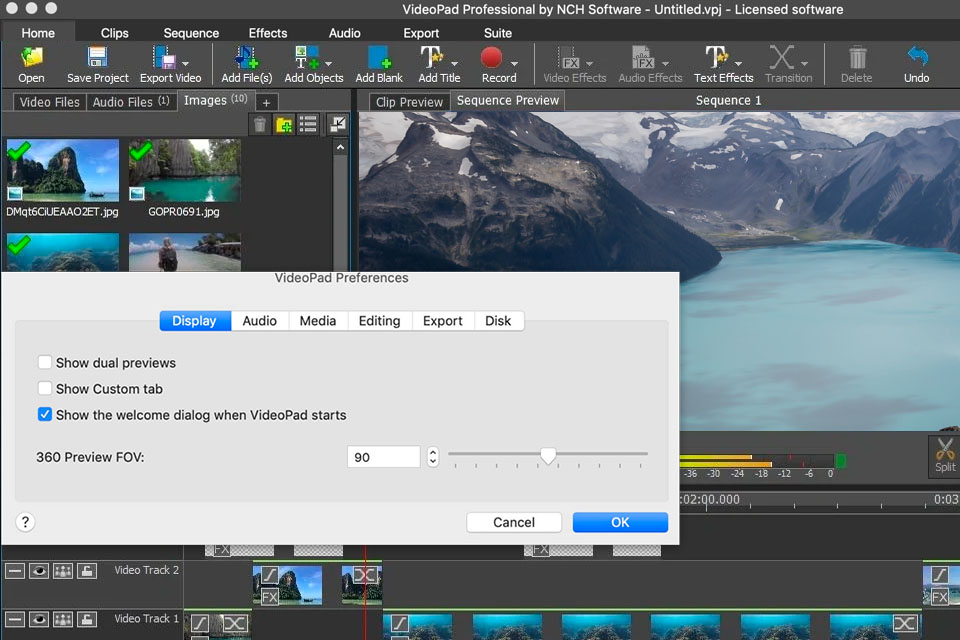Click the 360 Preview FOV stepper arrows
The height and width of the screenshot is (640, 960).
tap(433, 457)
